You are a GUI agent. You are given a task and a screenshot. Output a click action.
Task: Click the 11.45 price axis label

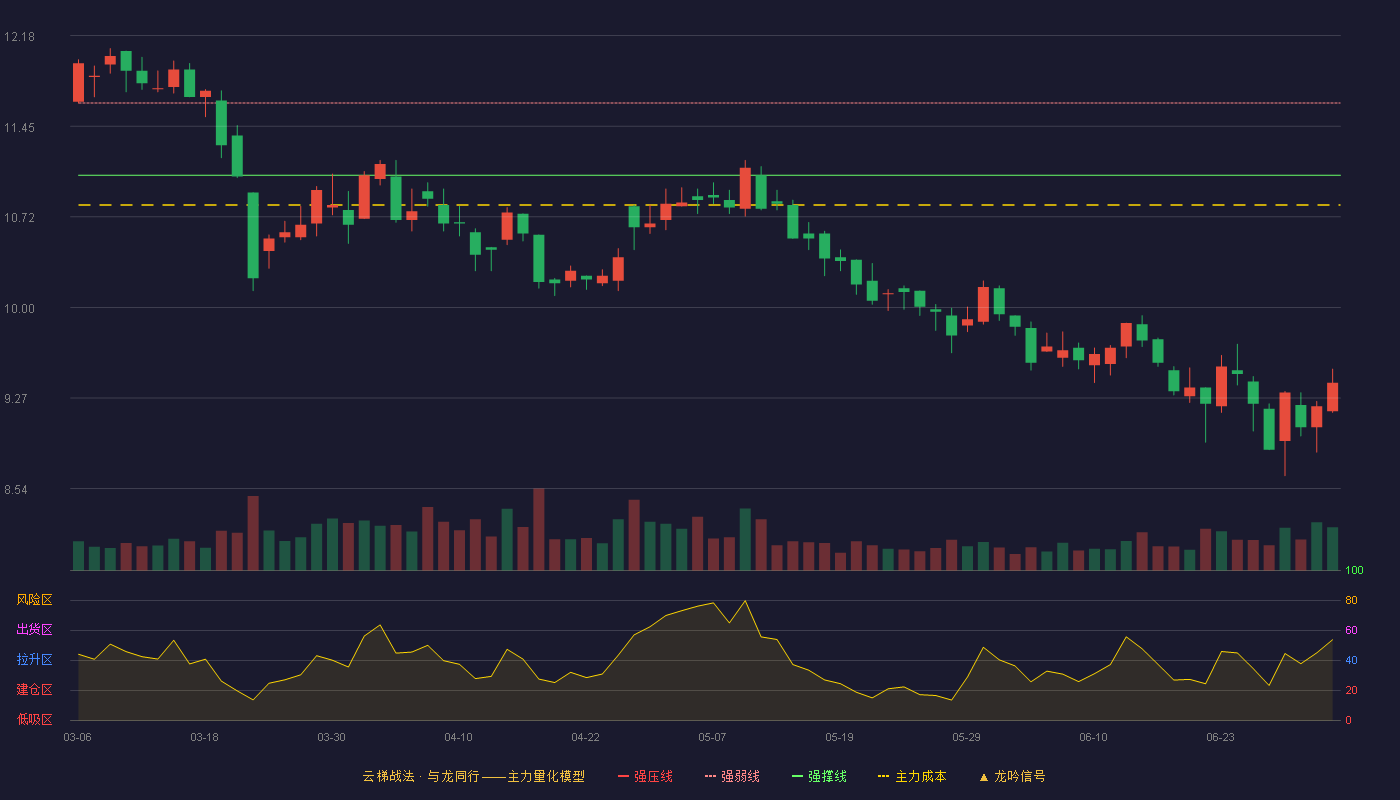(19, 127)
